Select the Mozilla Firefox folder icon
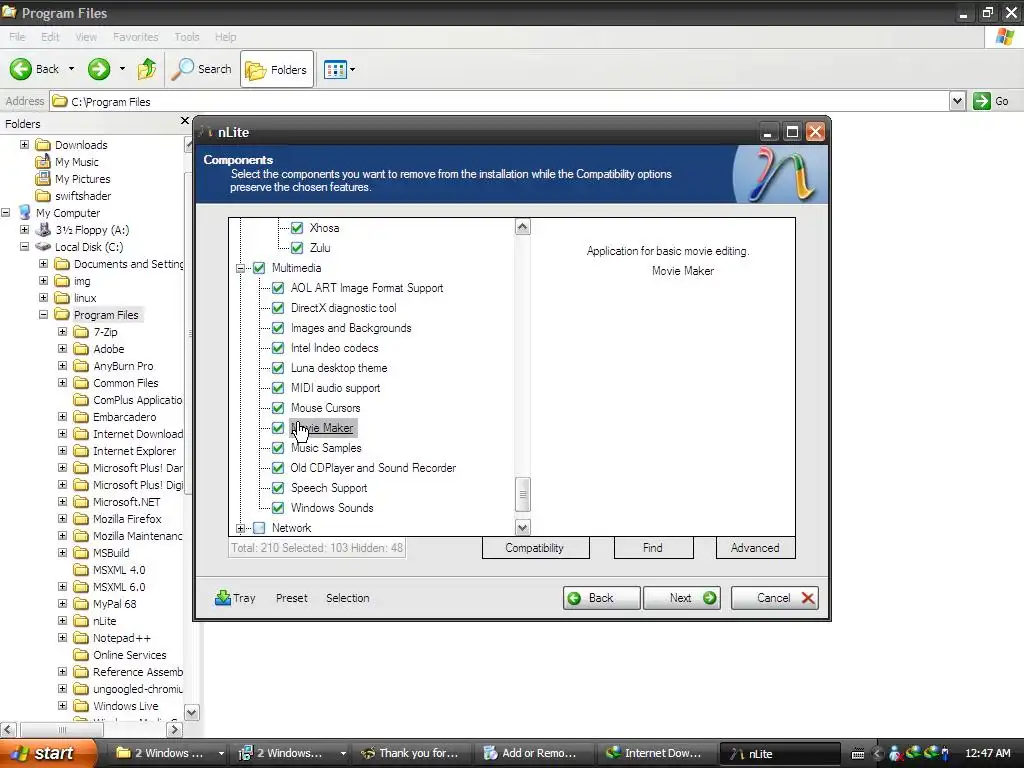 pos(81,519)
